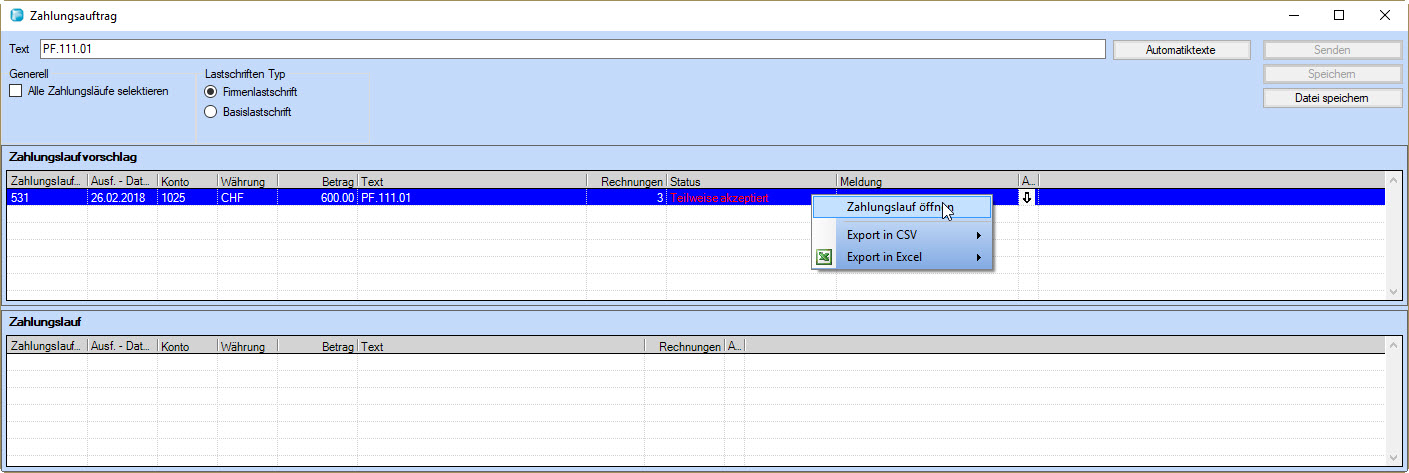Screen dimensions: 1409x473
Task: Expand the 'Export in CSV' submenu arrow
Action: [x=978, y=235]
